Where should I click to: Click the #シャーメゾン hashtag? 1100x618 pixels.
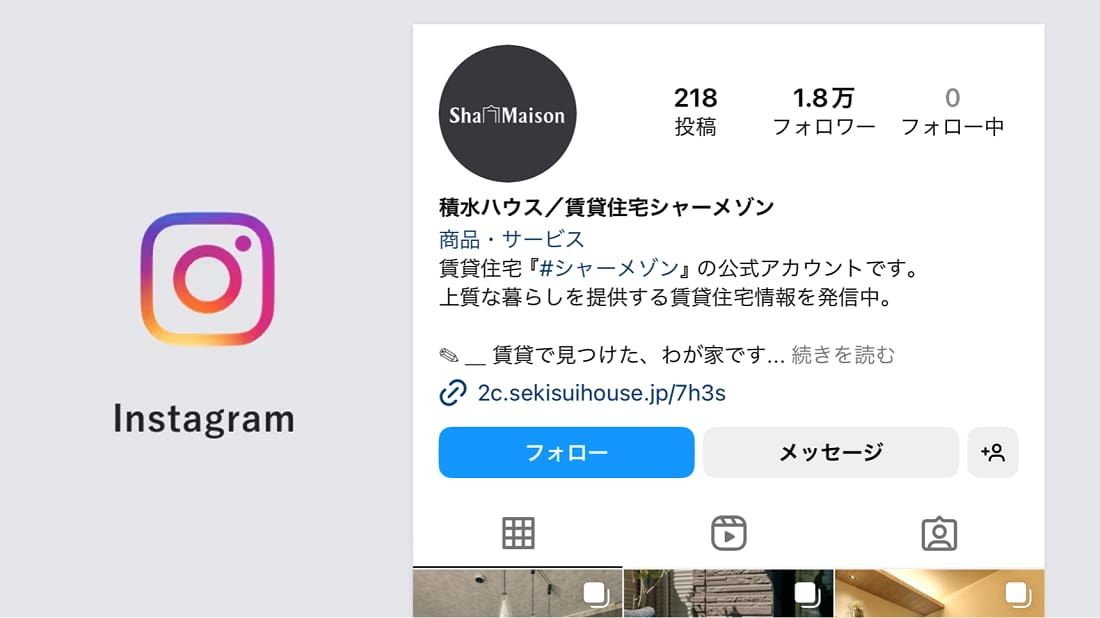[609, 268]
